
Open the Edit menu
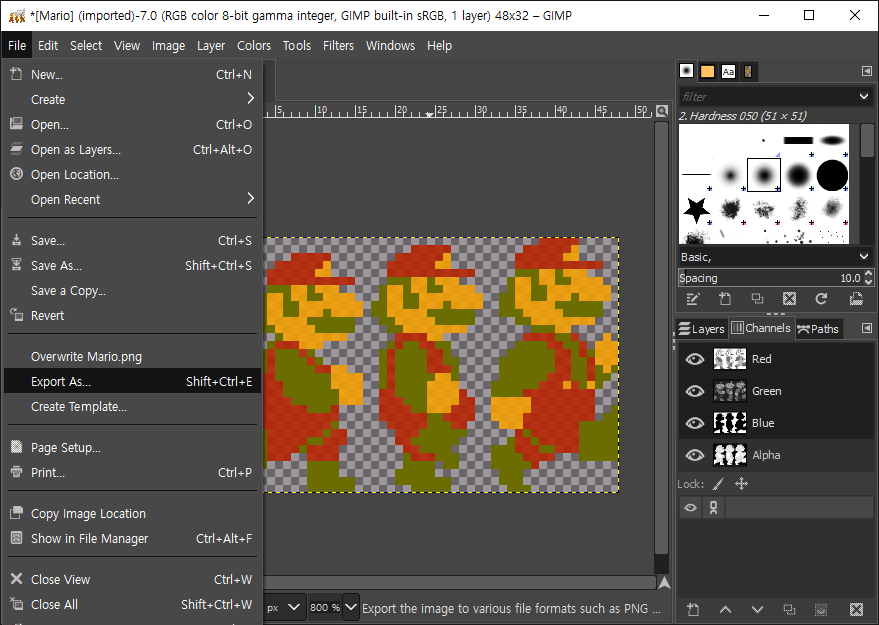[x=48, y=45]
